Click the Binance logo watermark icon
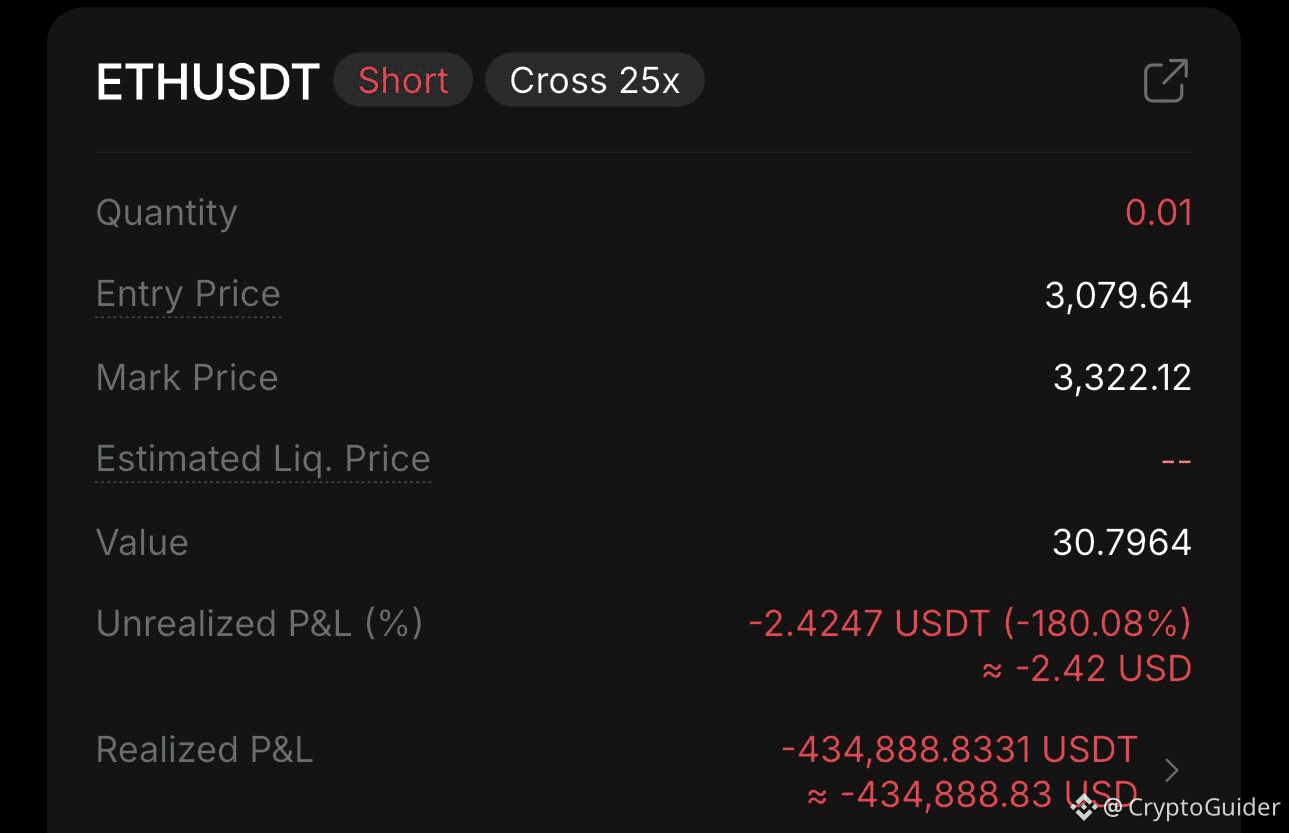 coord(1085,807)
